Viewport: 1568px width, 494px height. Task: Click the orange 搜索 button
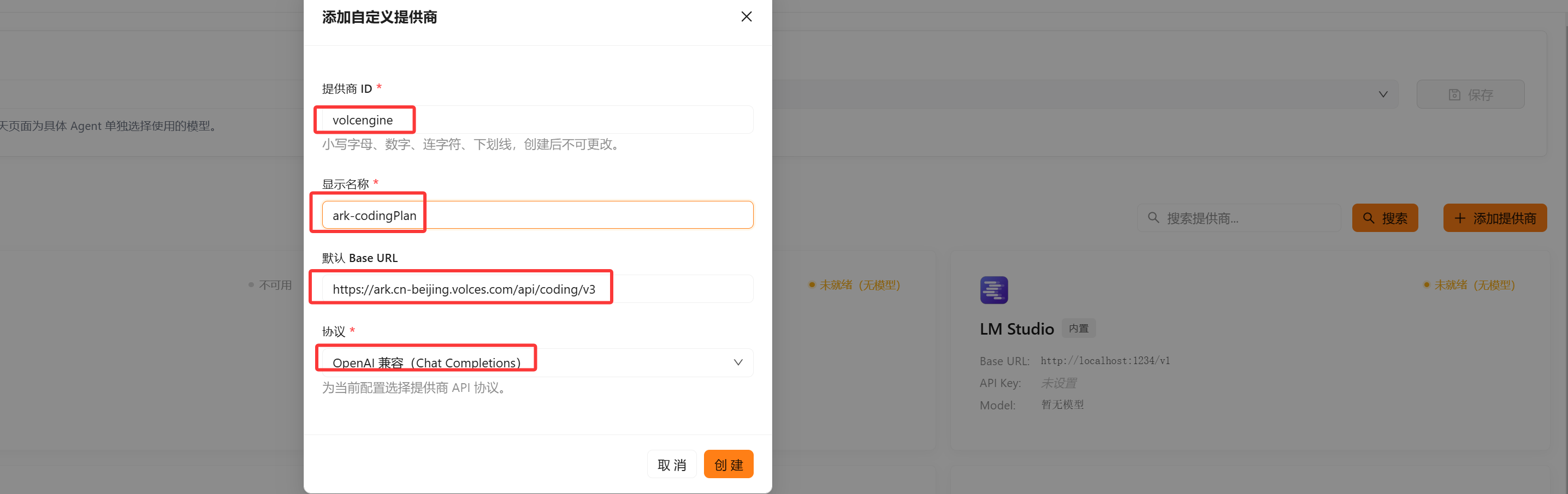pyautogui.click(x=1384, y=218)
